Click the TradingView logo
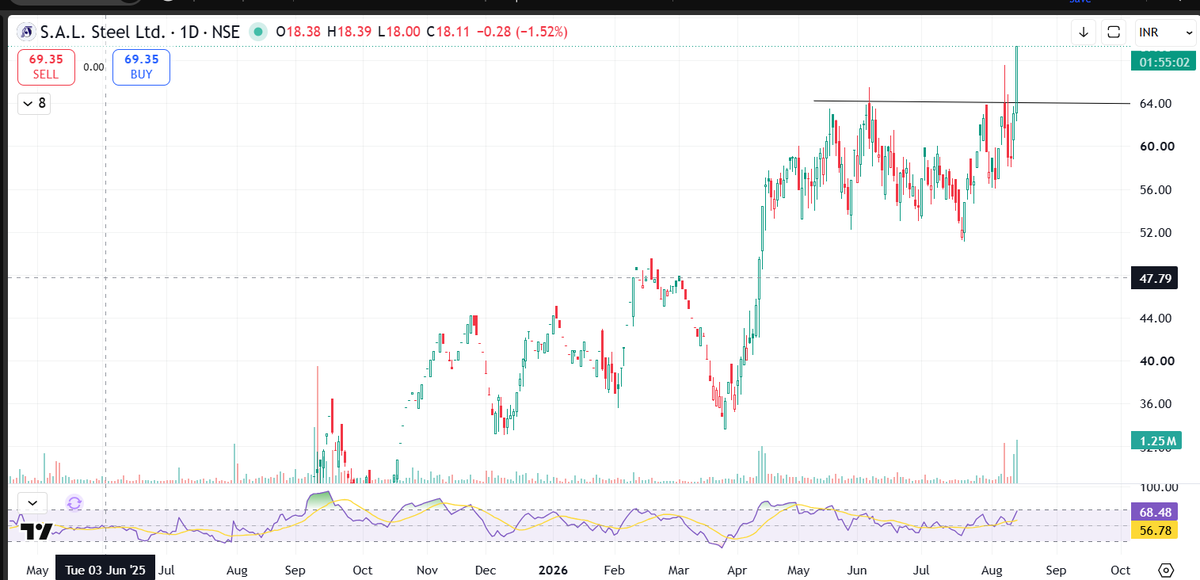This screenshot has height=580, width=1200. point(37,531)
